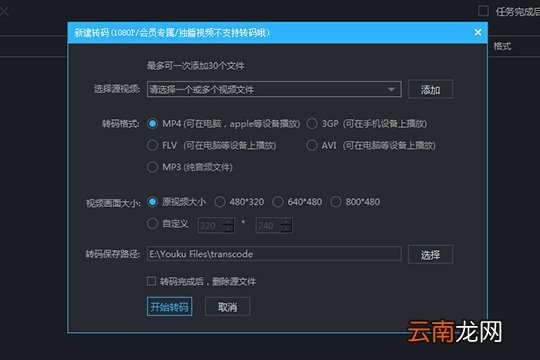The image size is (540, 360).
Task: Click 格式 column header in background window
Action: point(502,46)
